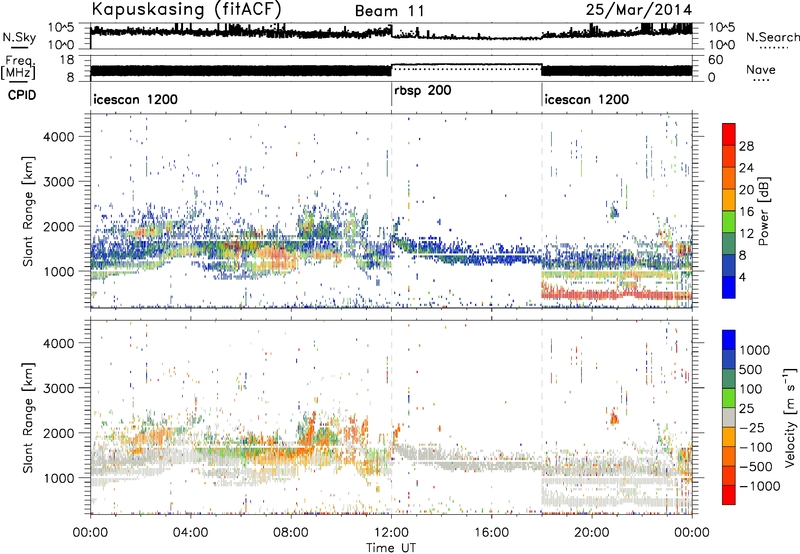Click the velocity colorbar value '-1000'
The image size is (800, 554).
[760, 486]
